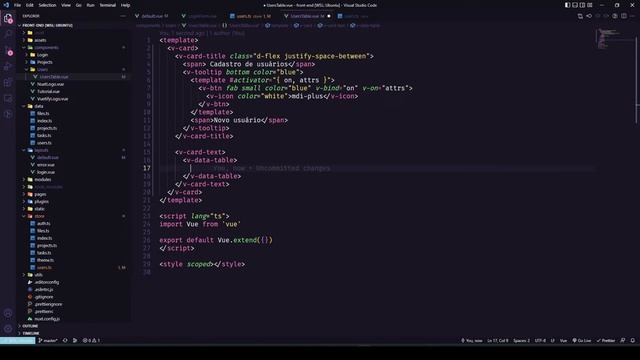The height and width of the screenshot is (360, 640).
Task: Toggle the bottom panel layout icon
Action: [575, 5]
